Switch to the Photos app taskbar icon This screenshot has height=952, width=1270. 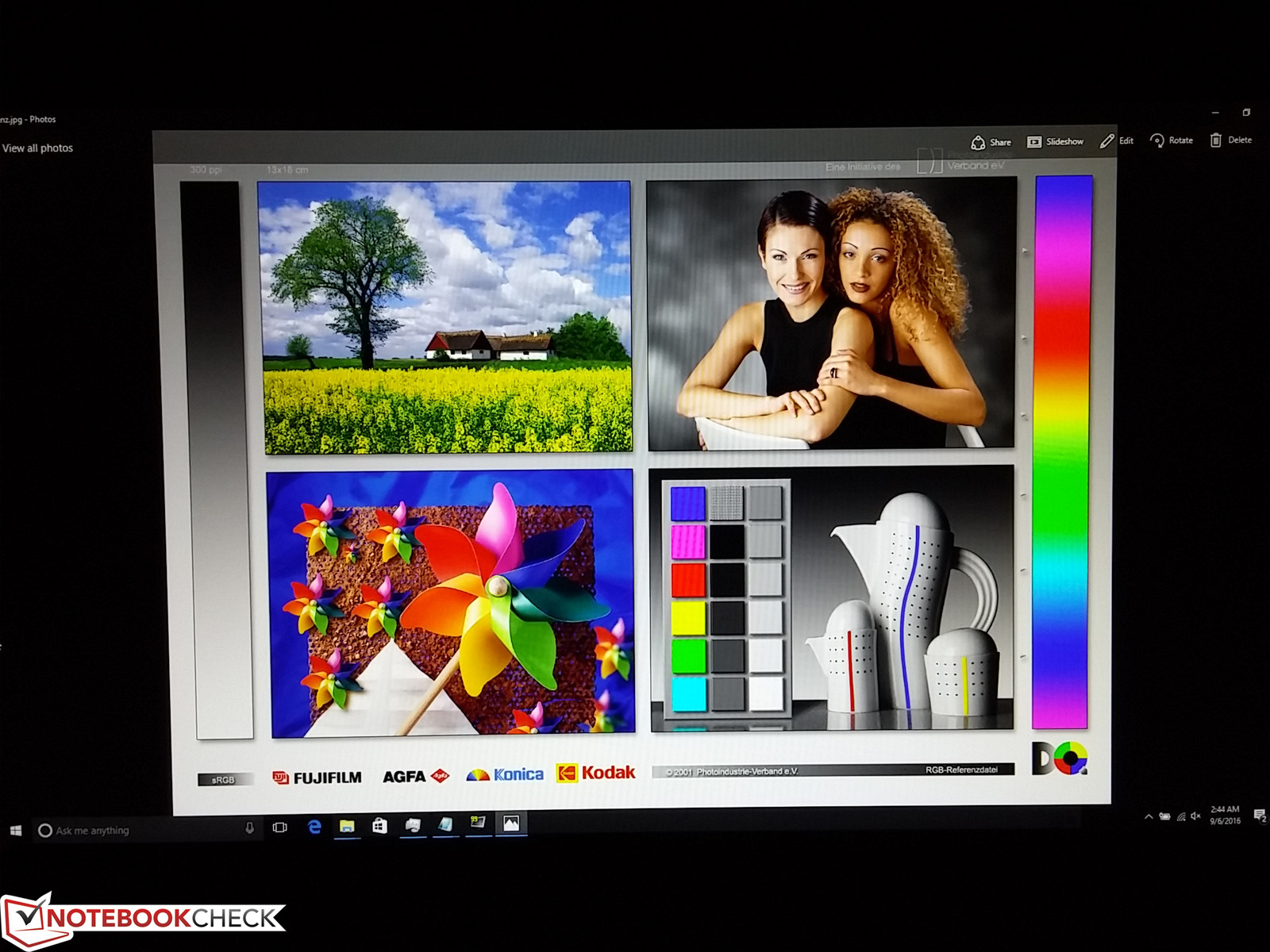(511, 823)
